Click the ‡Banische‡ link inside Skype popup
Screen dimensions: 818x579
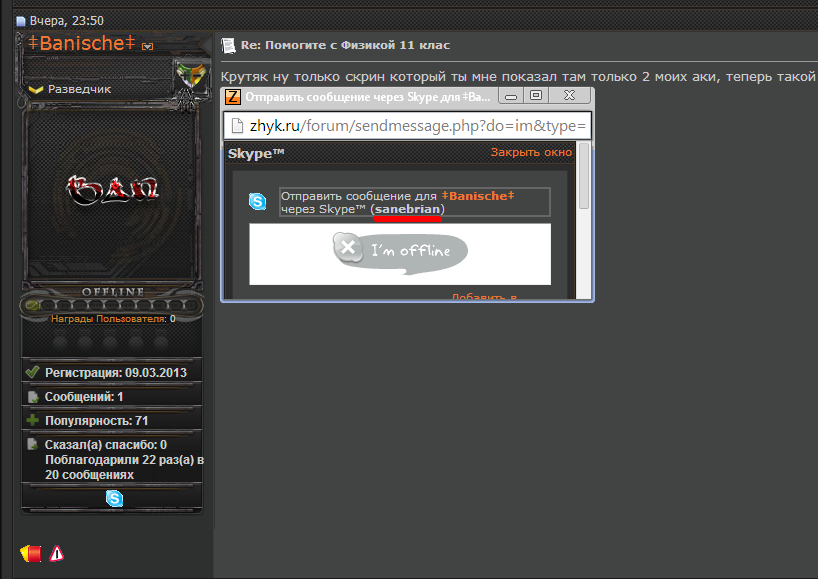point(477,196)
